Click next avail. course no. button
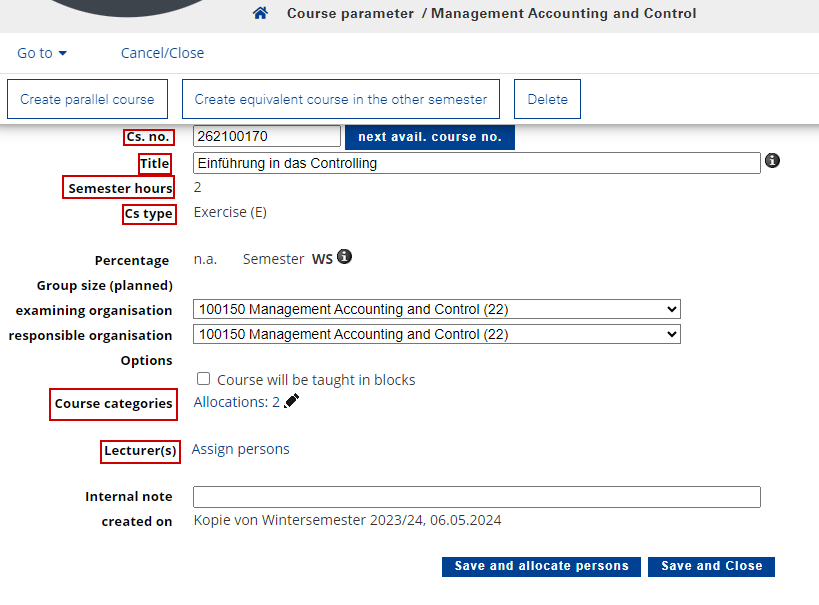 tap(430, 137)
